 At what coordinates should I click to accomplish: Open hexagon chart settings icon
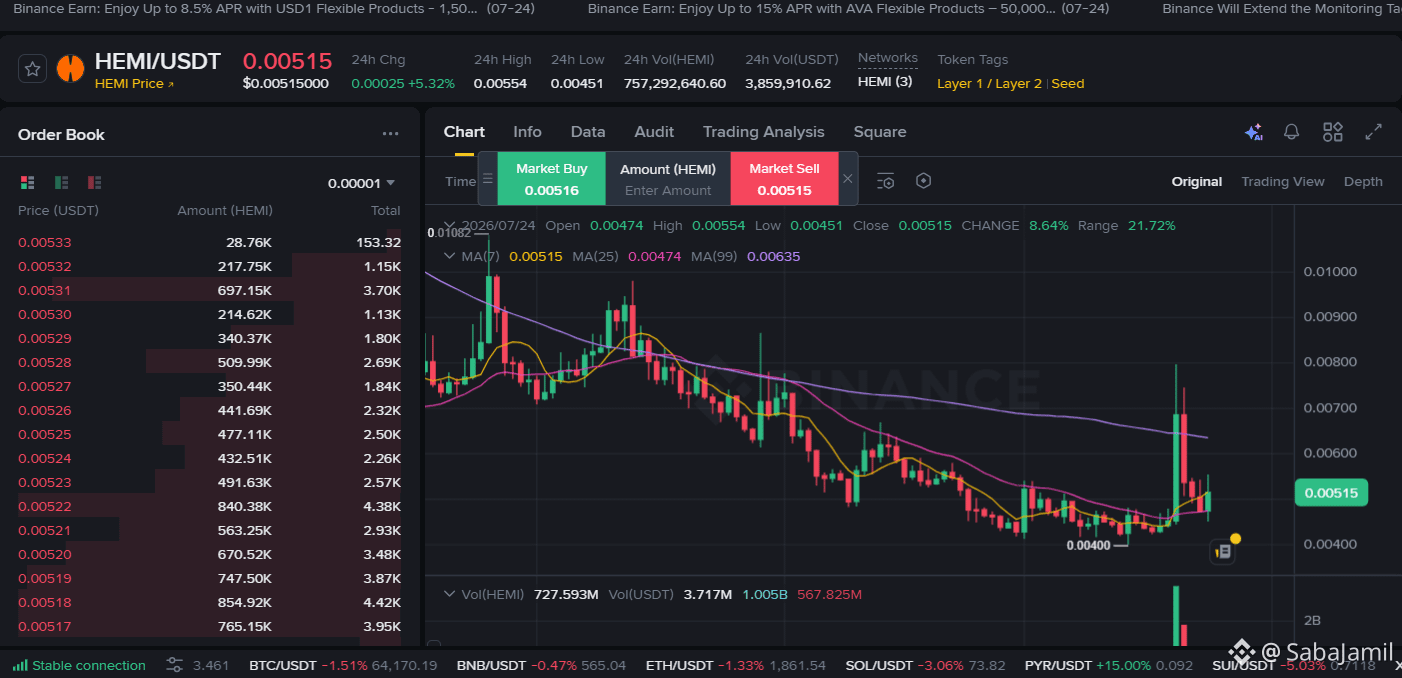click(x=924, y=181)
